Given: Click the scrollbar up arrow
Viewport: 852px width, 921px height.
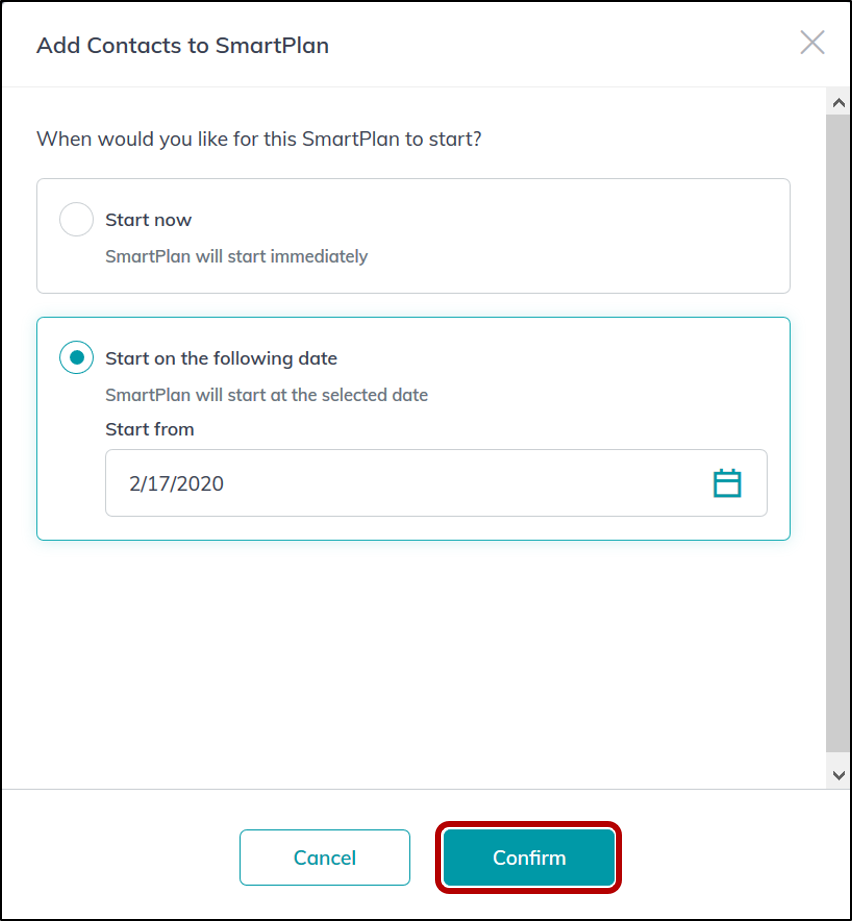Looking at the screenshot, I should click(x=838, y=103).
